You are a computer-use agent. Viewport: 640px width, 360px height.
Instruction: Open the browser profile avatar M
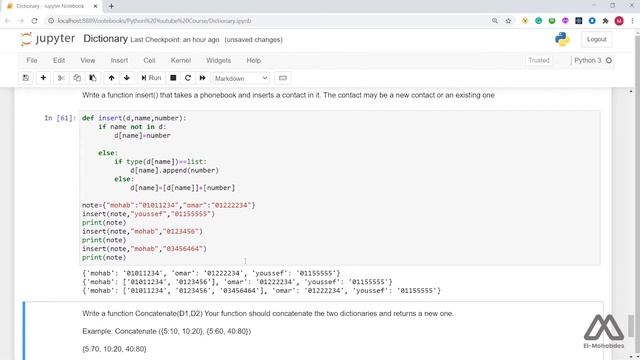point(619,20)
